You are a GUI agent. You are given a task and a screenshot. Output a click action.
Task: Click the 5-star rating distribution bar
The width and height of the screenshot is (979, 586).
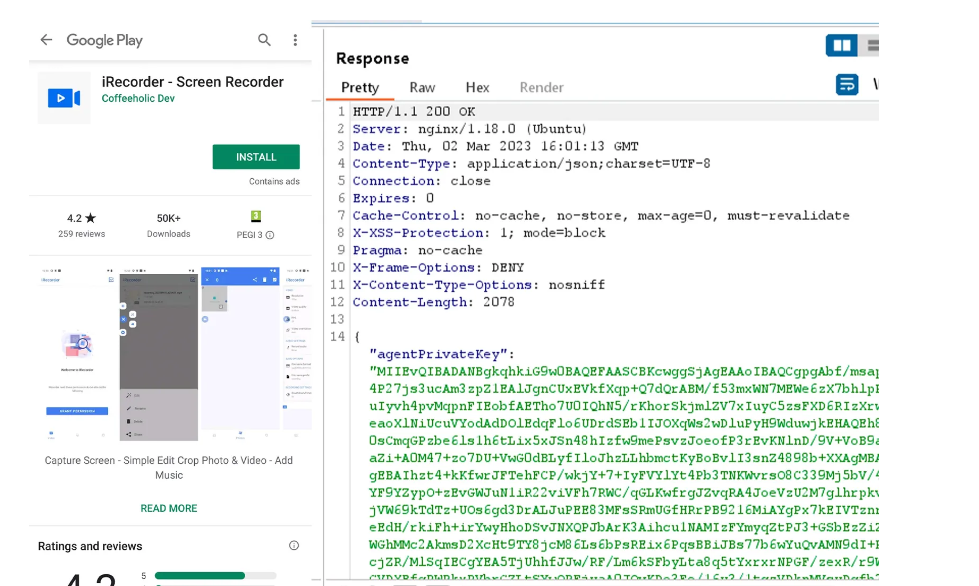[215, 575]
